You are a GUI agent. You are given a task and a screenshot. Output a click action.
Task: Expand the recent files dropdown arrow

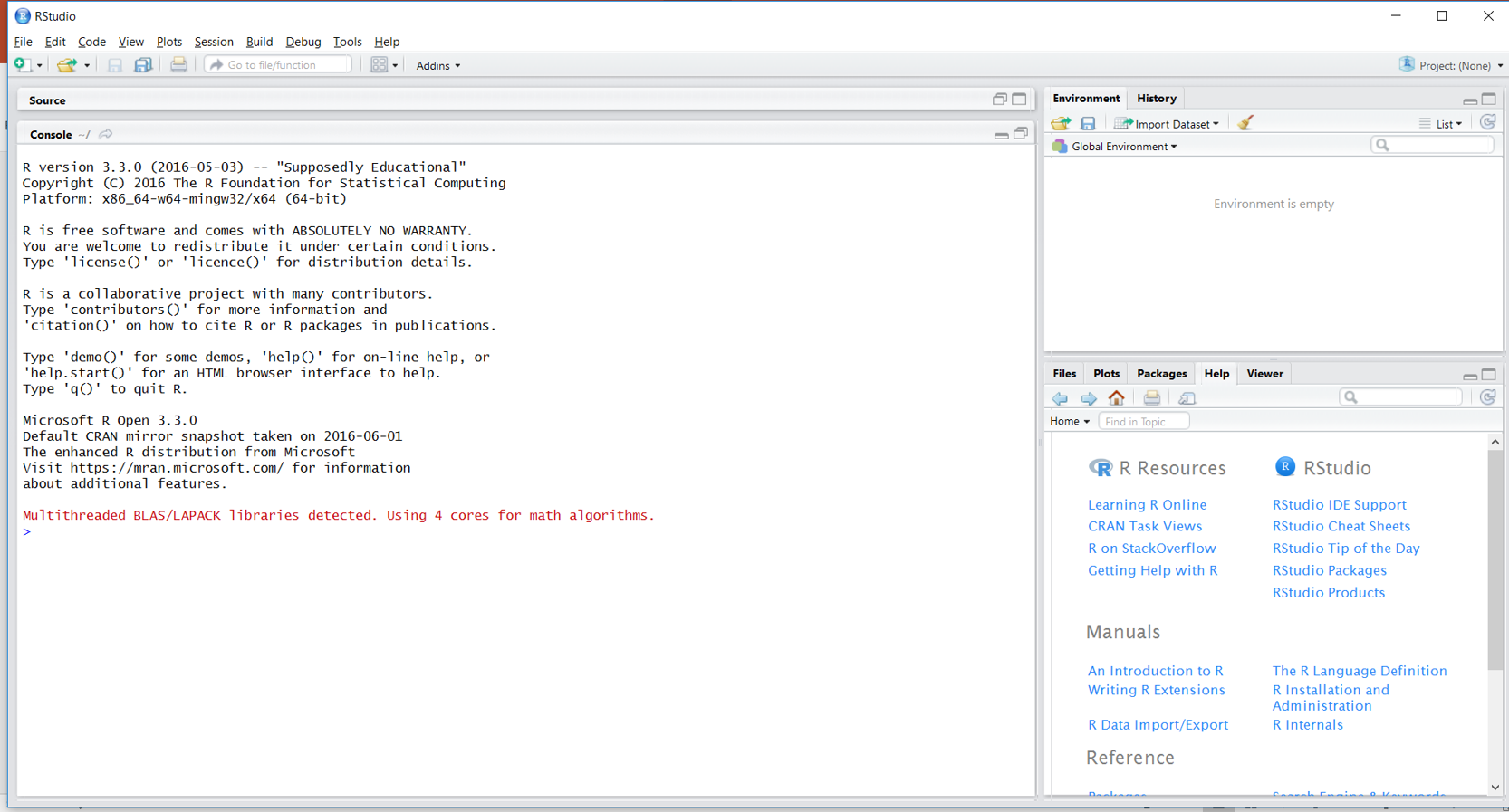click(x=87, y=65)
